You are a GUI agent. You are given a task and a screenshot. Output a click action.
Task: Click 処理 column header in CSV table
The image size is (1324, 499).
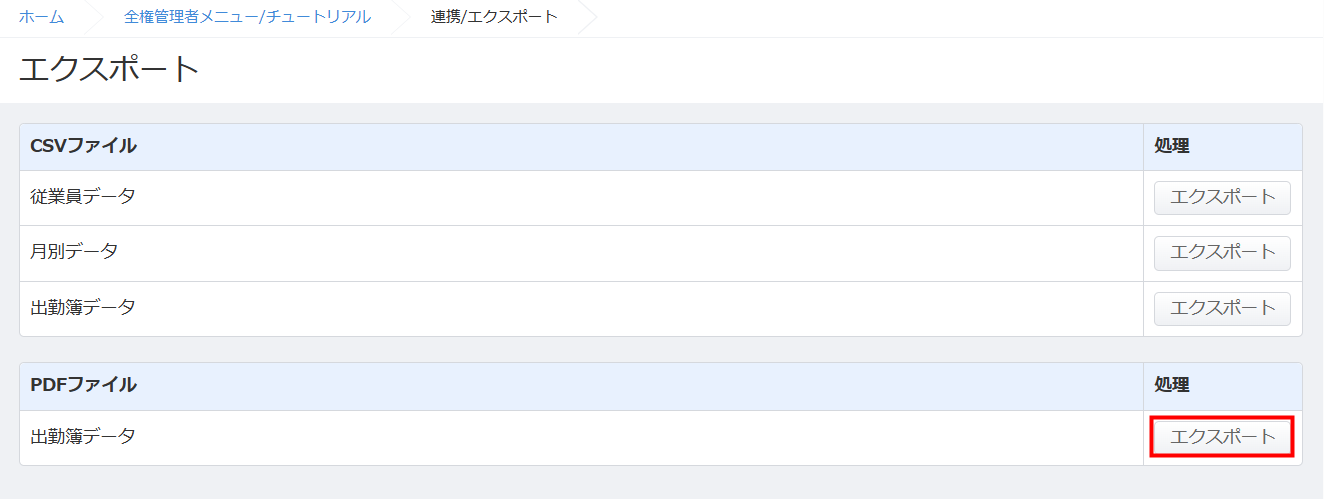click(1171, 147)
